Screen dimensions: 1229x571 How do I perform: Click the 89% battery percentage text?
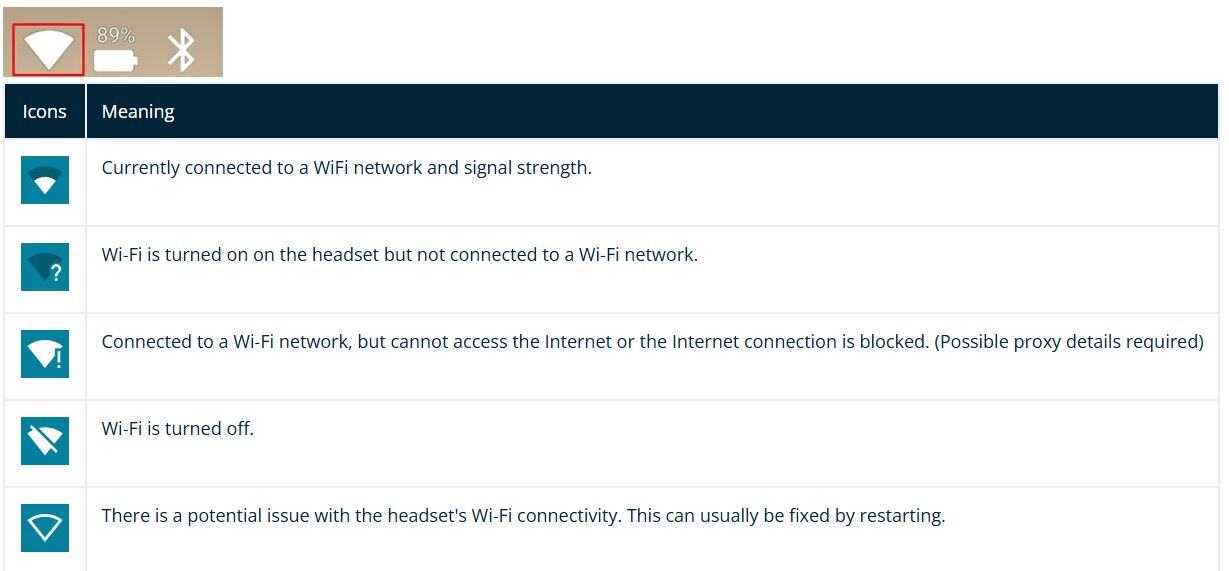point(116,35)
